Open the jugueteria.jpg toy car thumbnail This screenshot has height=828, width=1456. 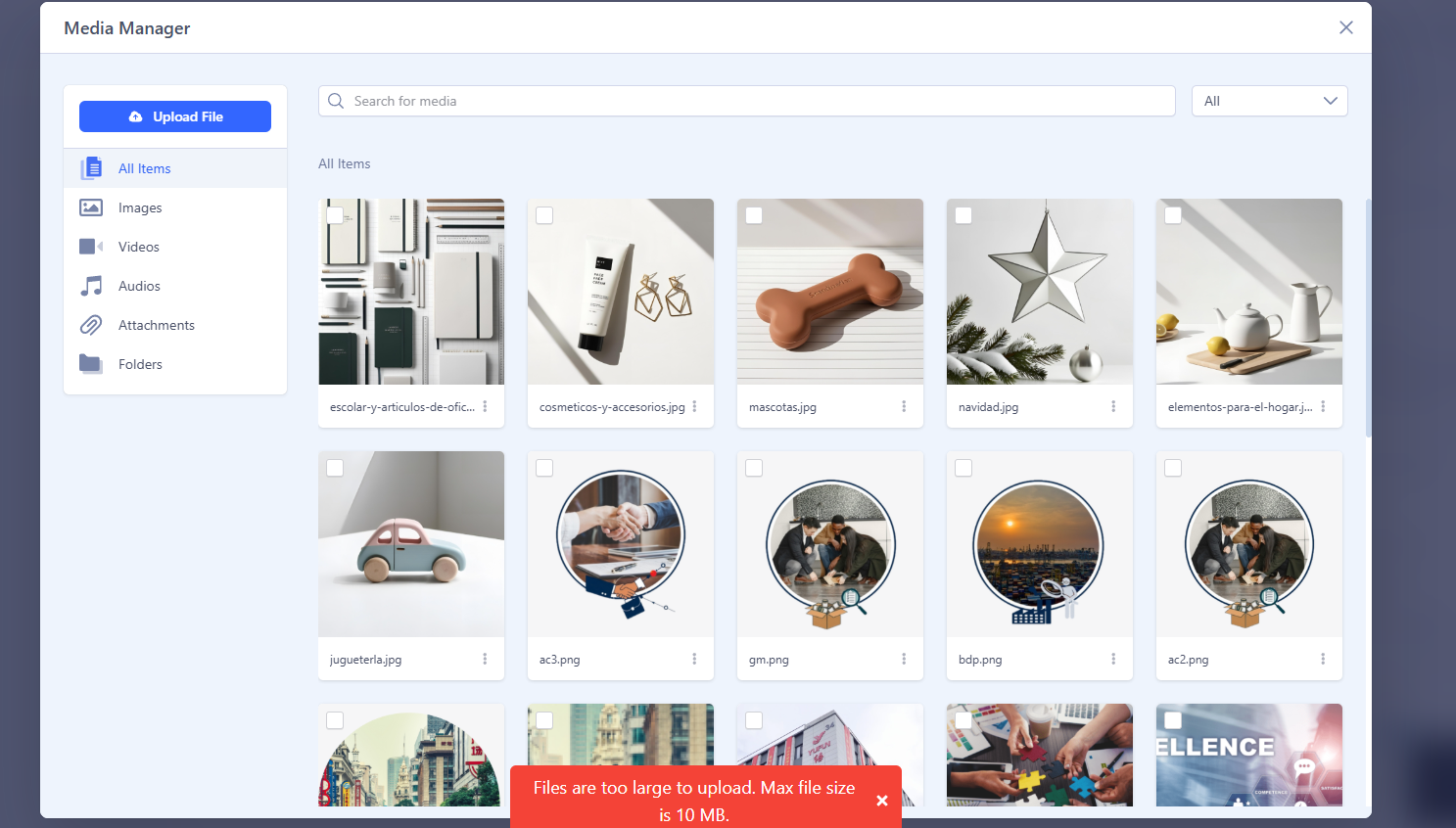411,544
